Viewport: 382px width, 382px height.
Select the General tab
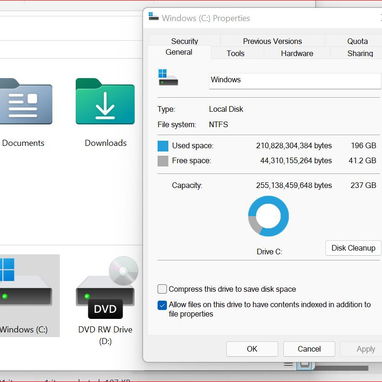coord(179,52)
